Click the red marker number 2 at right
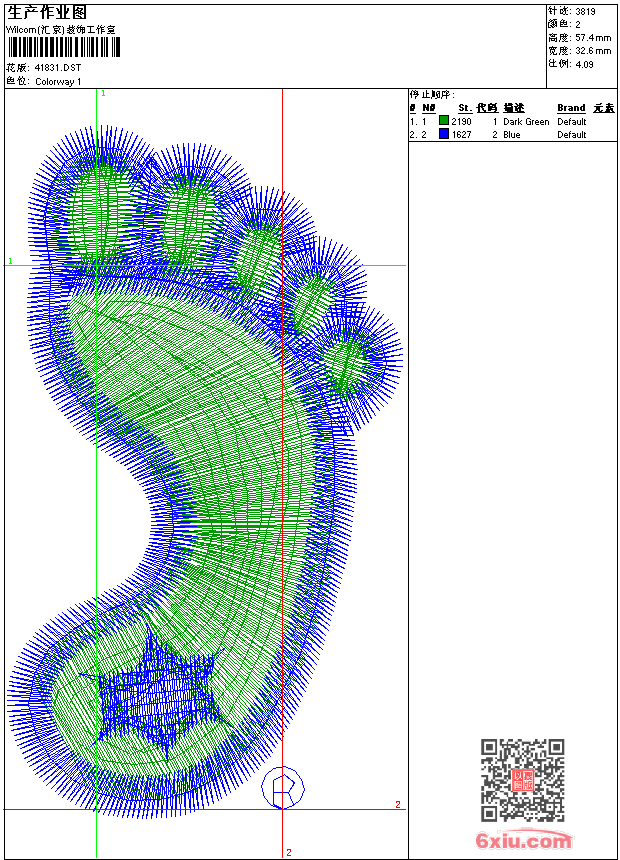This screenshot has width=620, height=860. point(397,804)
